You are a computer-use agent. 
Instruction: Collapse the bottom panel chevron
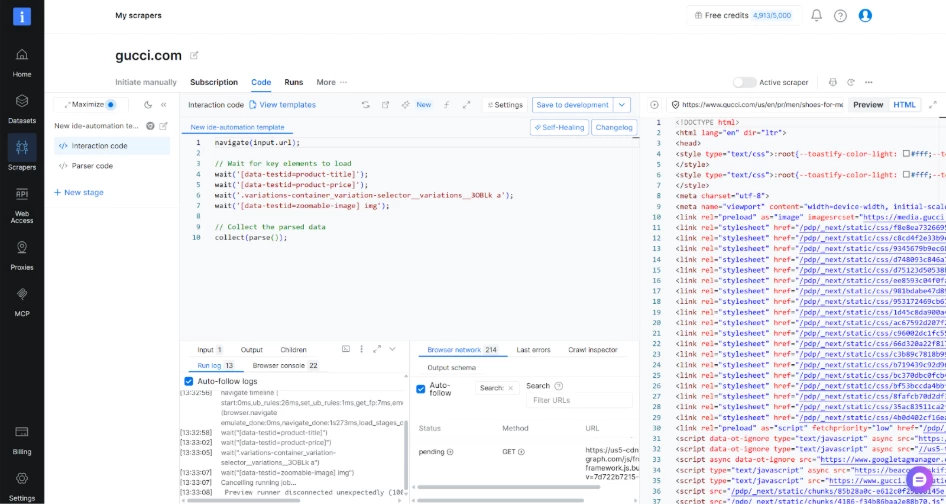(x=392, y=349)
